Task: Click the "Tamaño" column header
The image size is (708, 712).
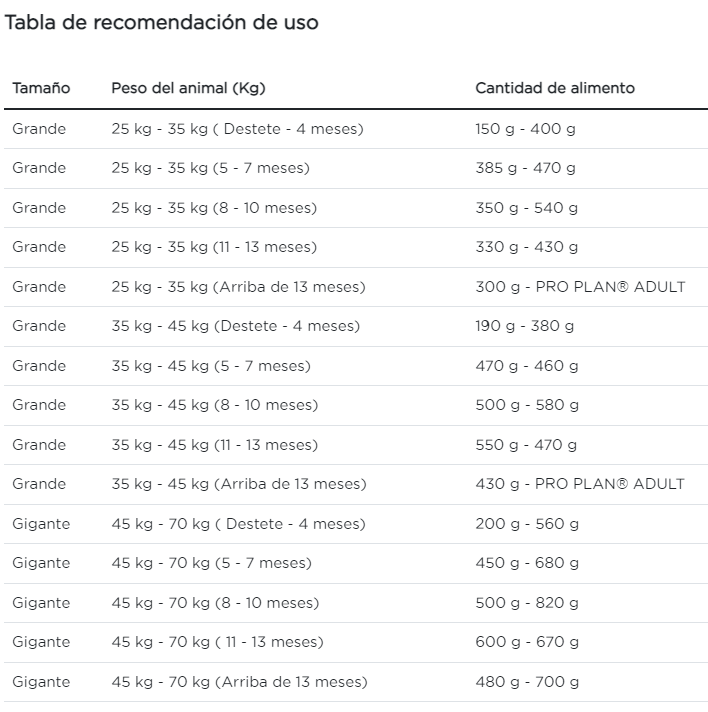Action: click(x=41, y=88)
